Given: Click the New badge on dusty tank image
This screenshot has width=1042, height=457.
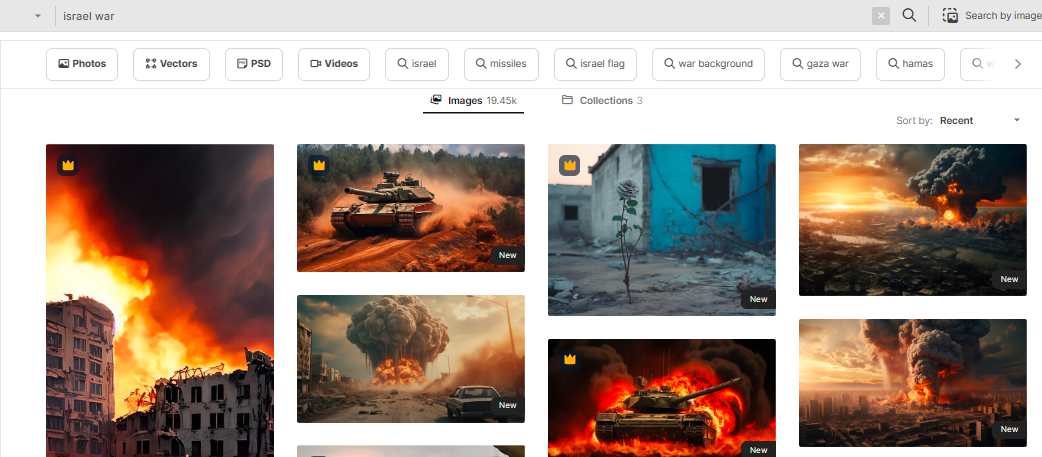Looking at the screenshot, I should 508,255.
